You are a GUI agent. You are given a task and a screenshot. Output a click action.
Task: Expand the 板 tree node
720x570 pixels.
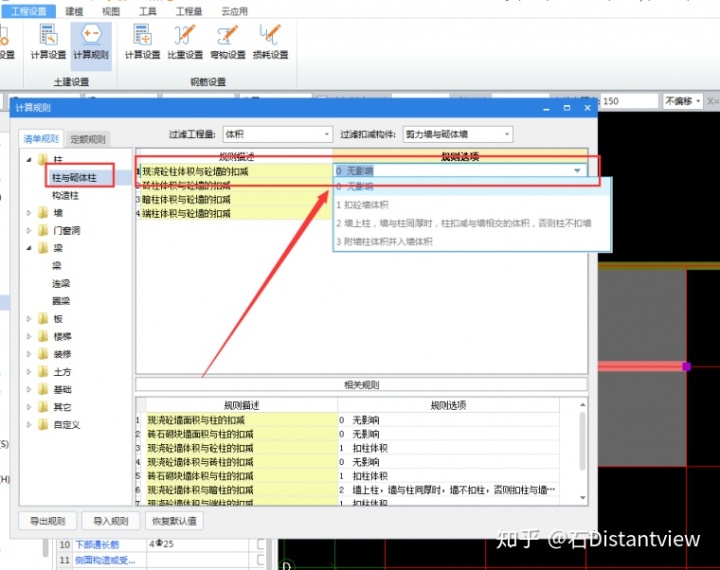pyautogui.click(x=29, y=318)
